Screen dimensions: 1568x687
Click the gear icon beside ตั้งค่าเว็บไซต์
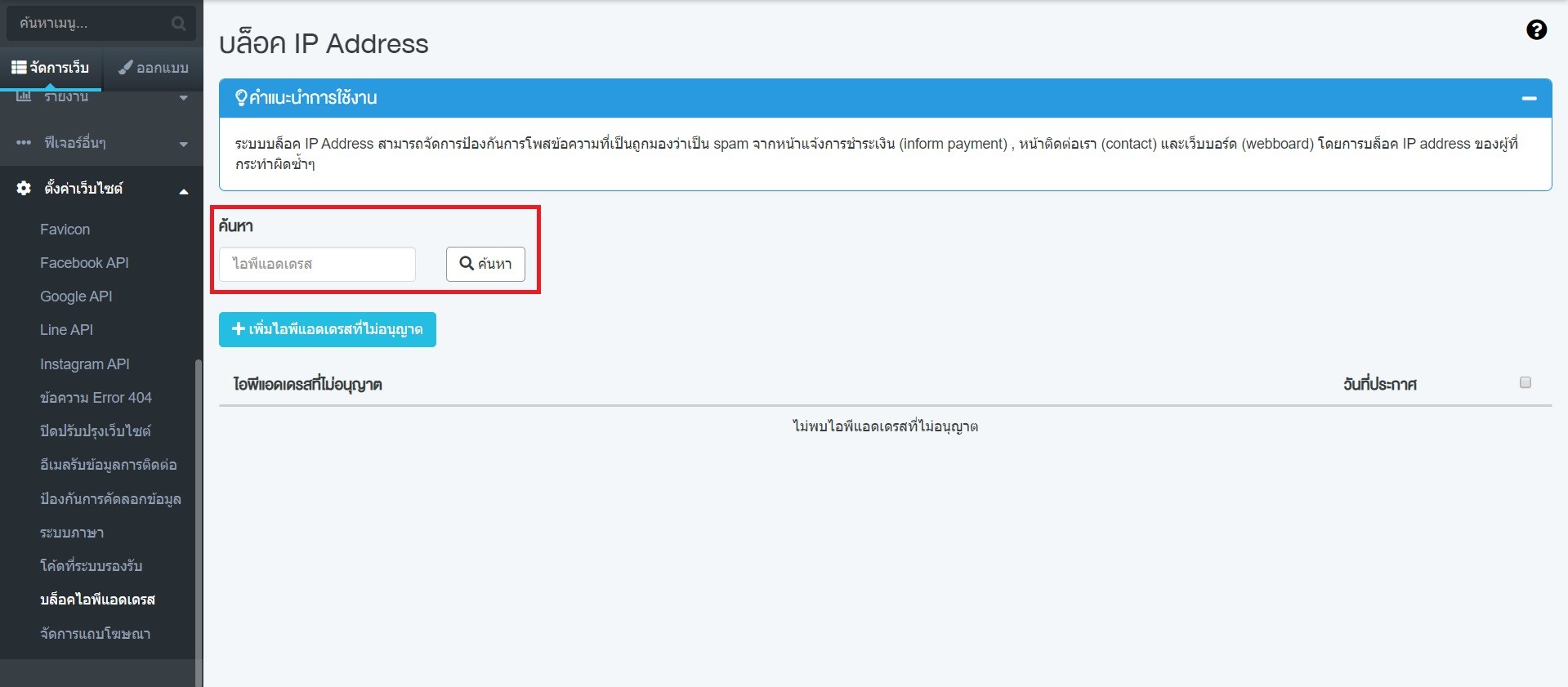24,189
